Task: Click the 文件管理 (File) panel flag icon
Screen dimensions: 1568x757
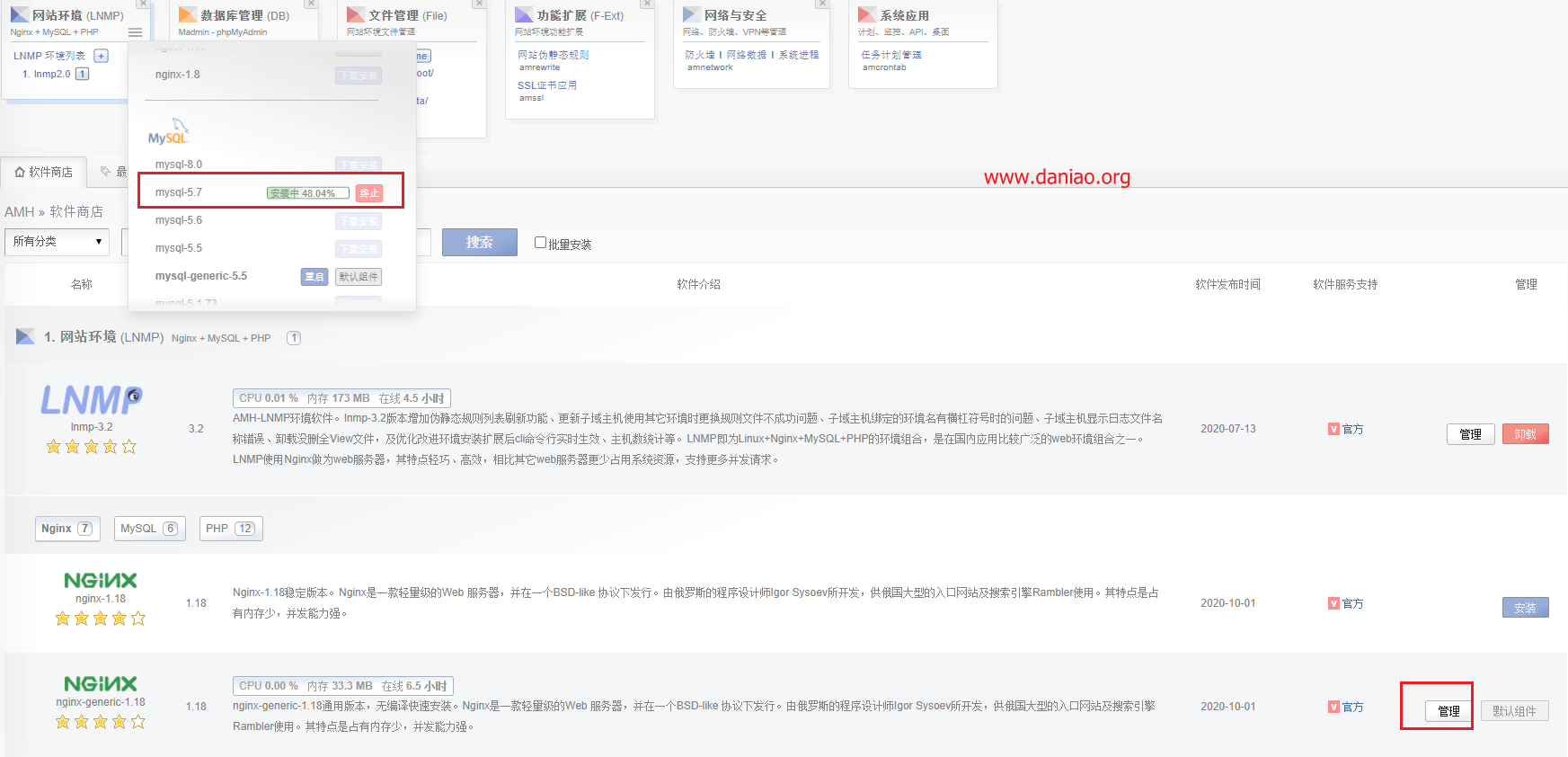Action: [x=356, y=15]
